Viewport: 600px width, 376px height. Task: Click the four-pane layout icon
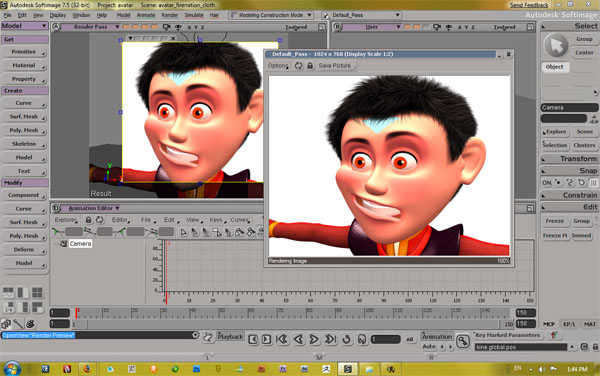pos(37,293)
